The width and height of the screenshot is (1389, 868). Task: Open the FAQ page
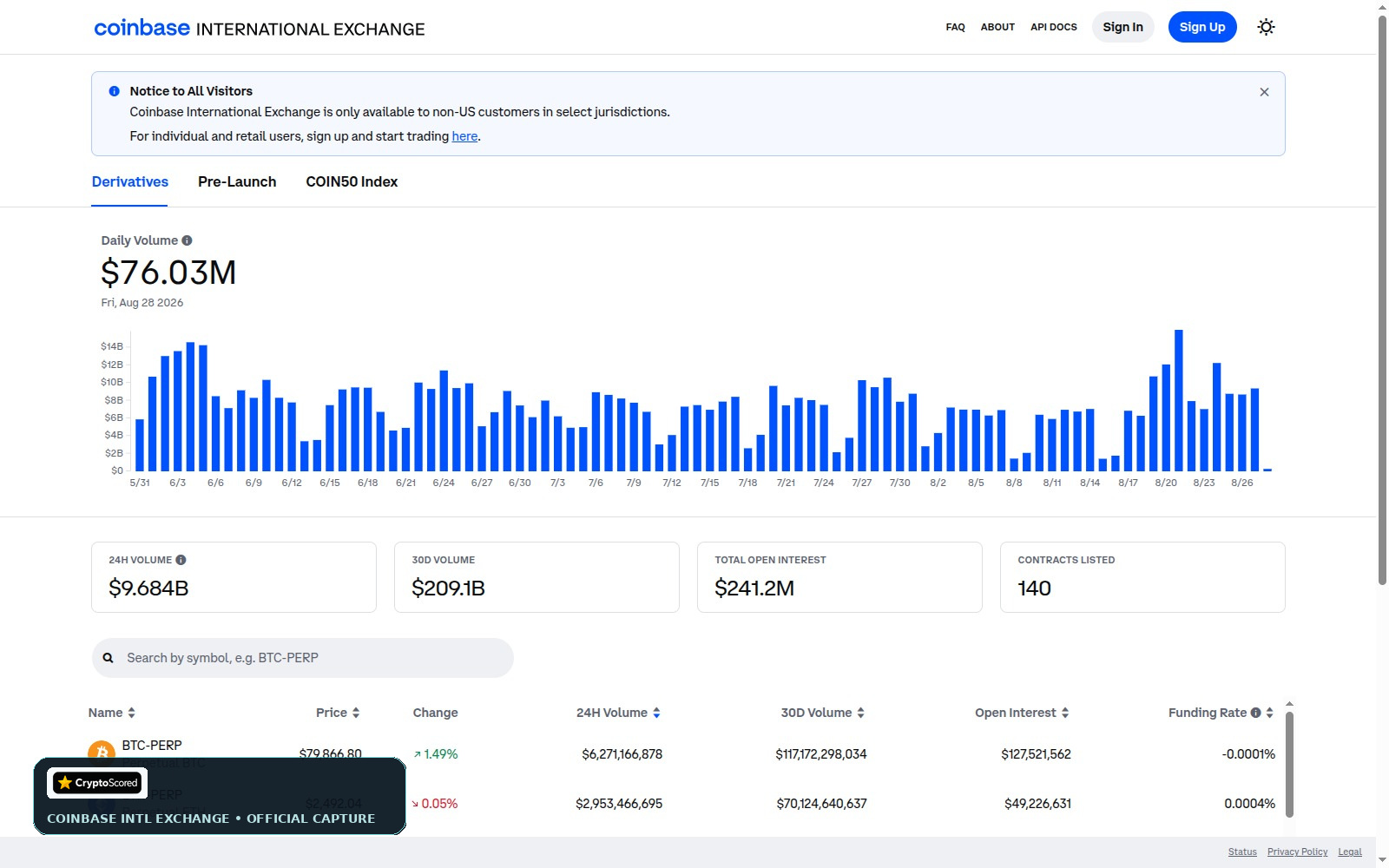coord(955,27)
